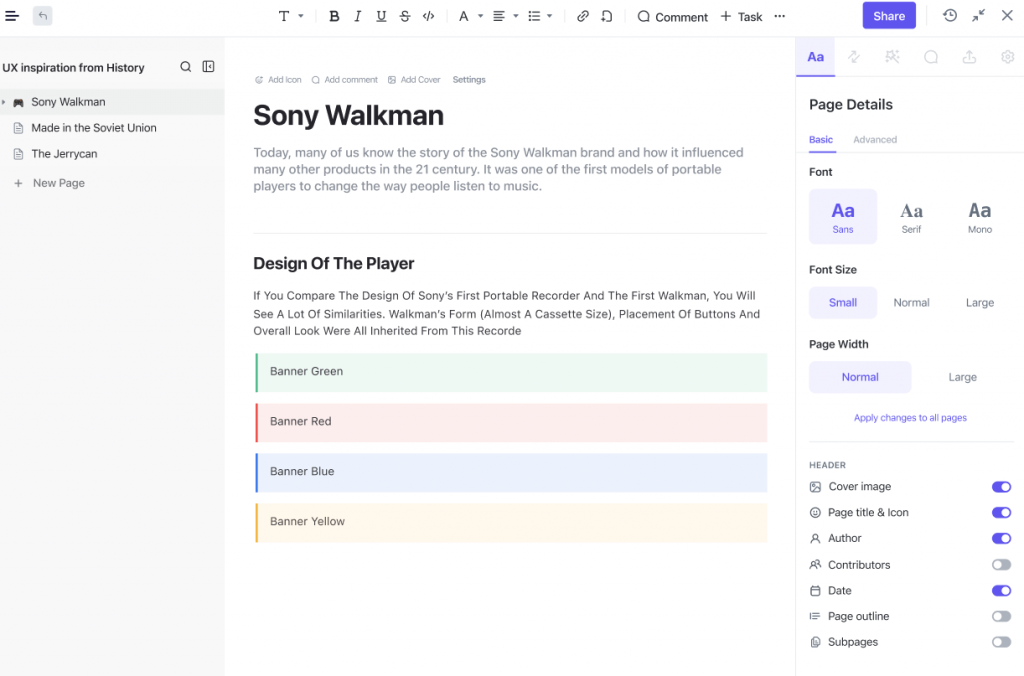Screen dimensions: 1024x676
Task: Open the text style dropdown arrow
Action: 301,16
